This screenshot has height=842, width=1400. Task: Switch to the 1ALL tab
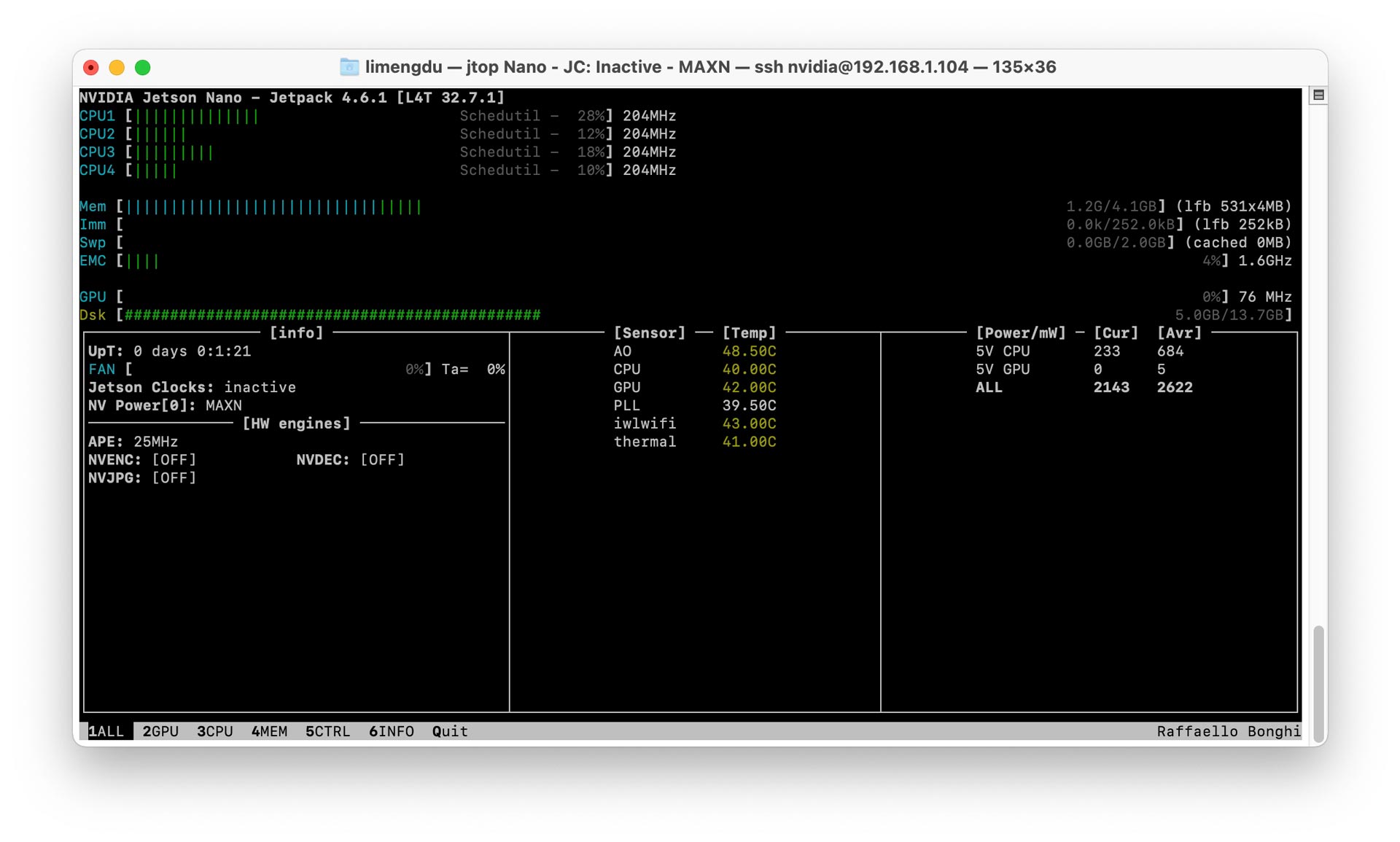coord(106,731)
